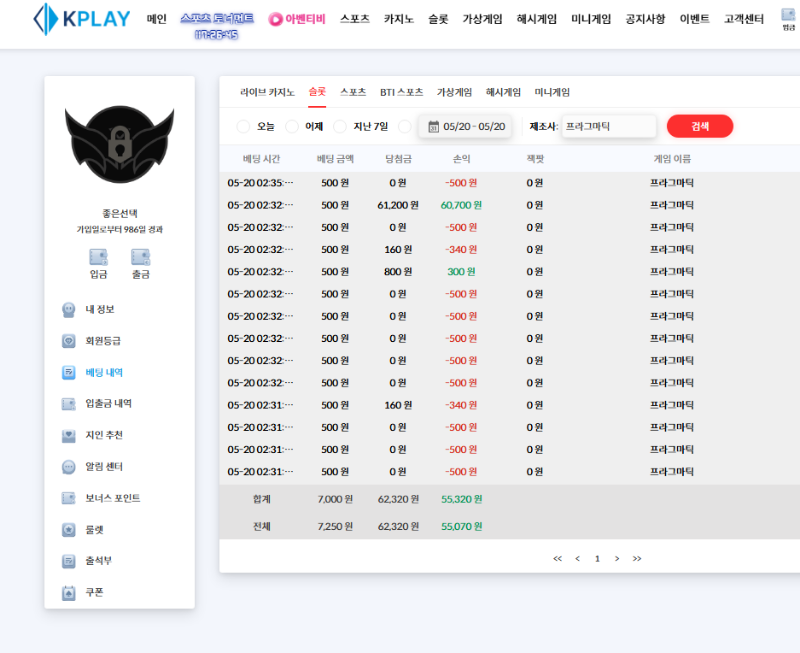Open the 쿠폰 sidebar link
Screen dimensions: 800x653
tap(94, 592)
